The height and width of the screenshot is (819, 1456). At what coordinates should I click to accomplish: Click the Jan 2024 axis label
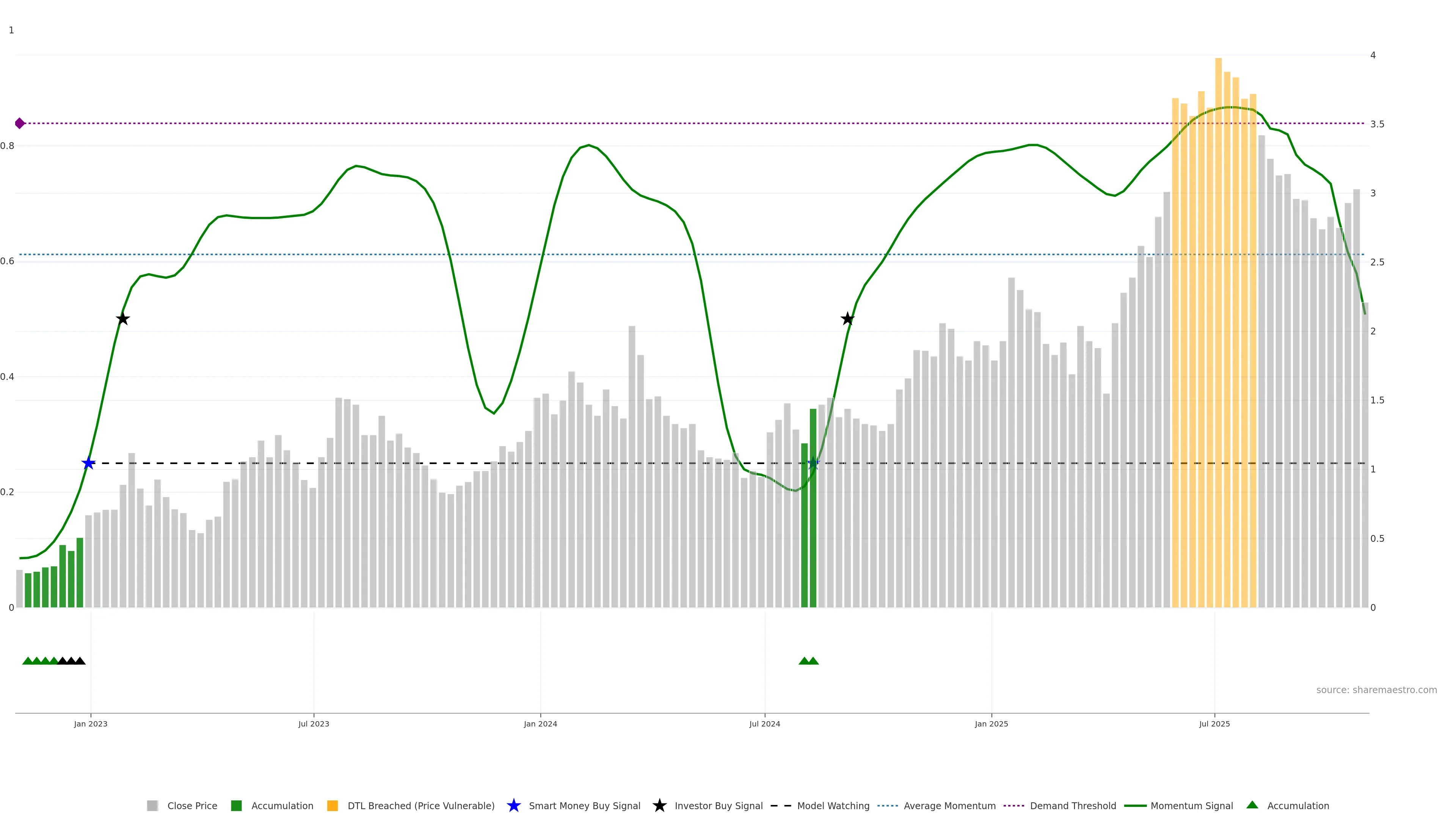click(x=540, y=724)
